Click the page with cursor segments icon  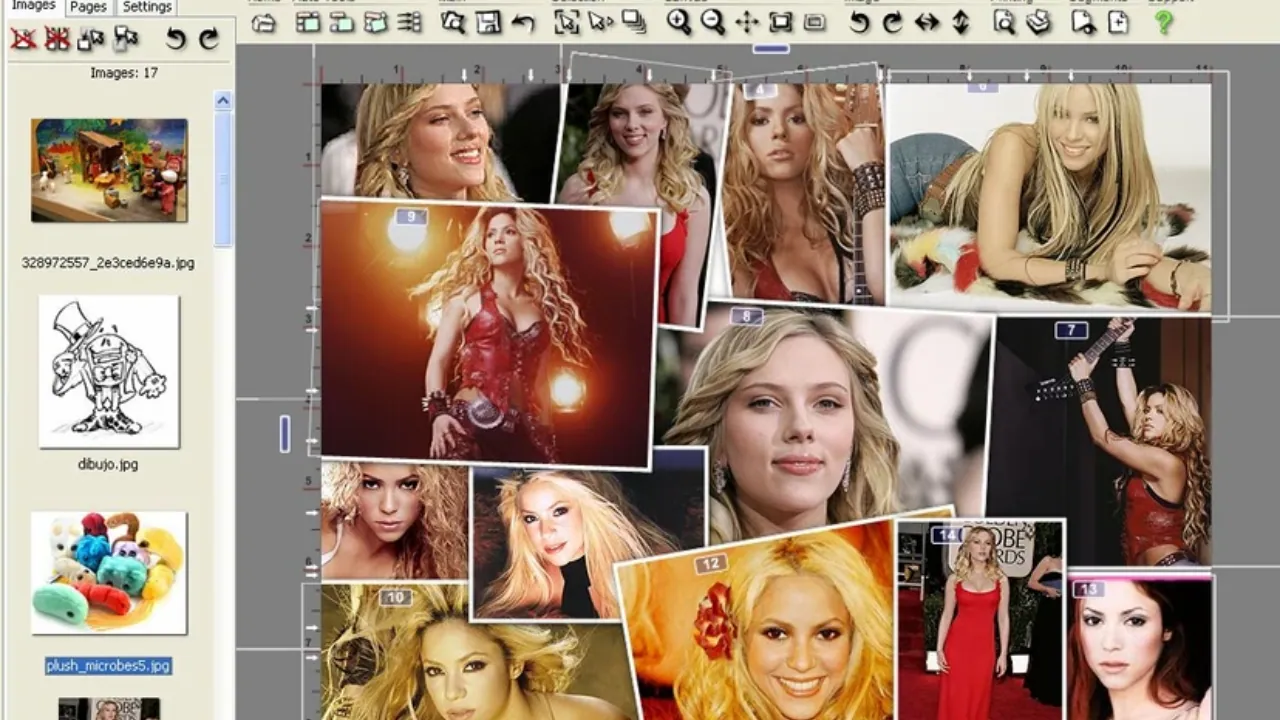tap(1083, 22)
